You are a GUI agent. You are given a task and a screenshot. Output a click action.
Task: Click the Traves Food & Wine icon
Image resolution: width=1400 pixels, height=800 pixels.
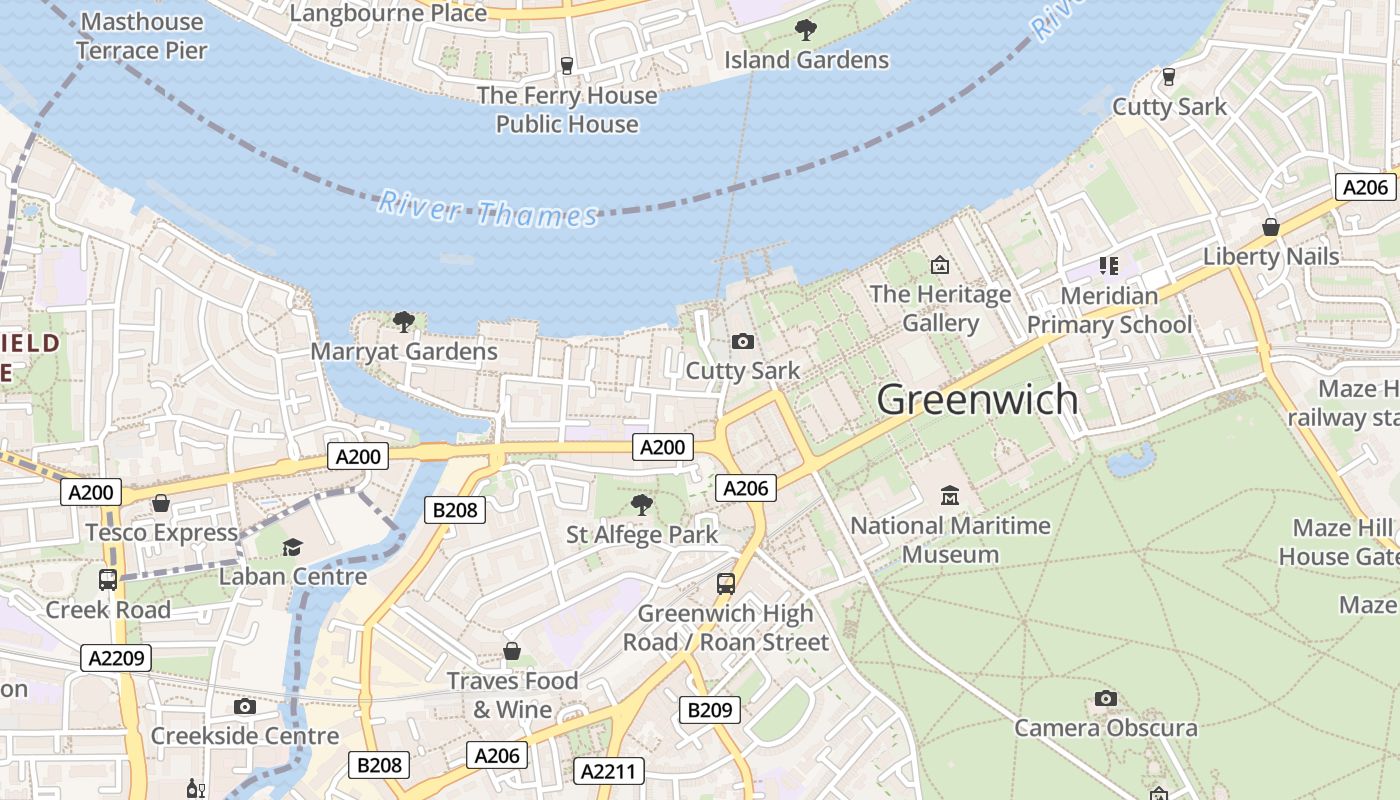tap(512, 652)
